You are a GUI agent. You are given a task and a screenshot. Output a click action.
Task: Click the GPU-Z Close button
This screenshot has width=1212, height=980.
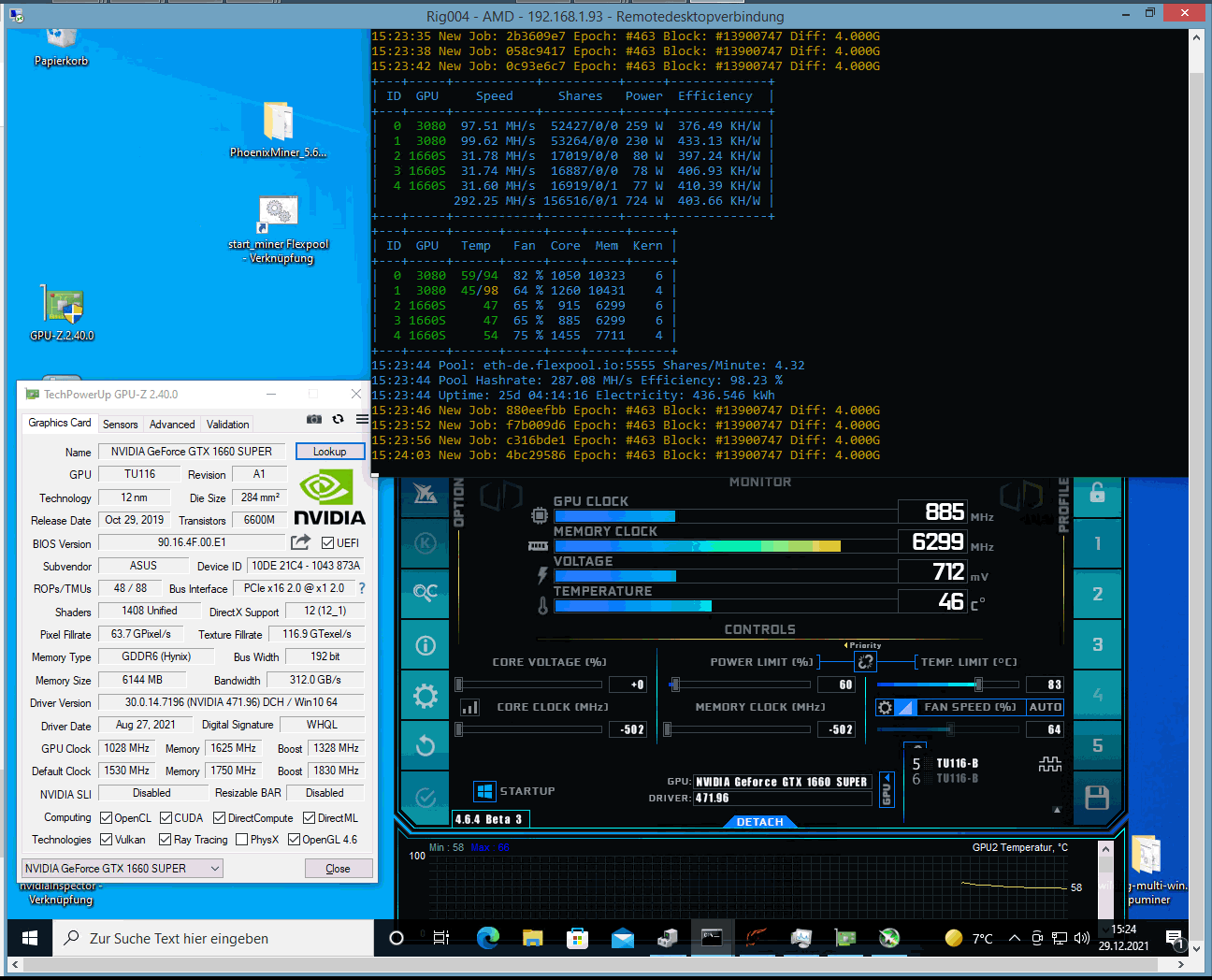tap(338, 869)
